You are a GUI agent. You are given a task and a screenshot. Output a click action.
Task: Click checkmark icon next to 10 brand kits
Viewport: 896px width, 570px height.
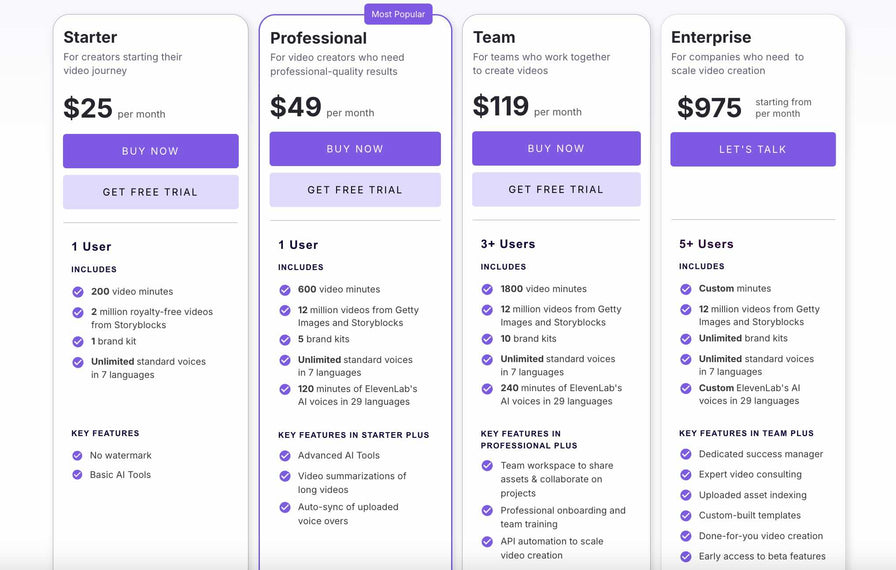pyautogui.click(x=487, y=339)
